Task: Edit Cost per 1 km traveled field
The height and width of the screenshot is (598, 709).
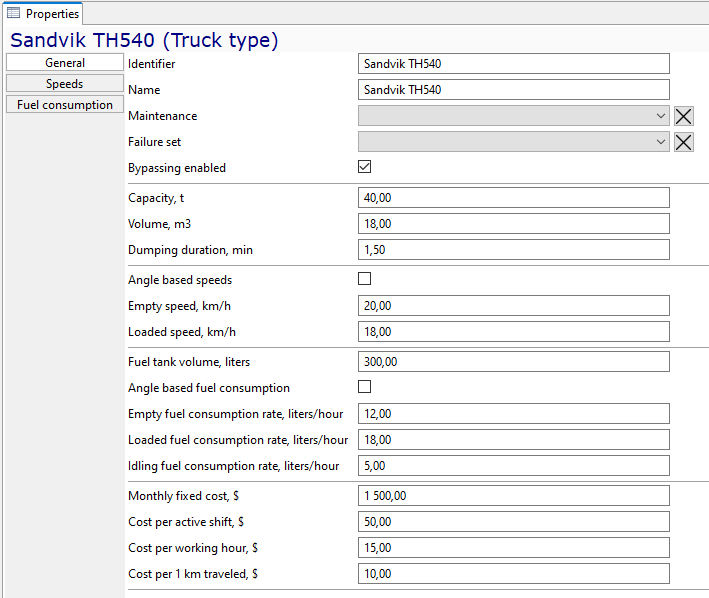Action: [514, 574]
